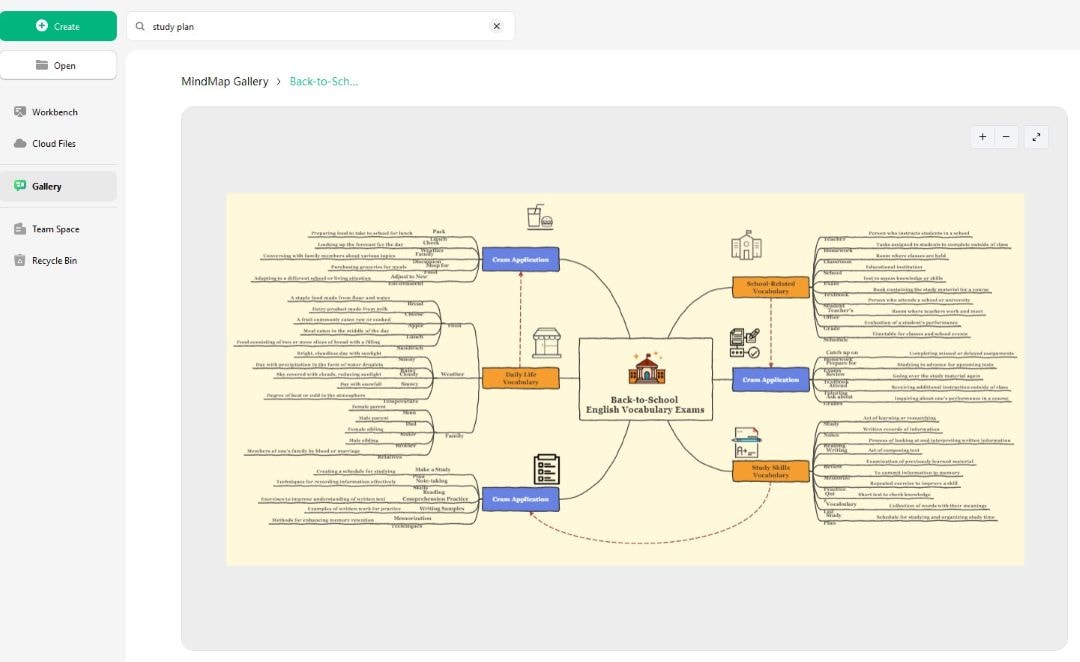
Task: Click the search magnifier icon
Action: click(140, 26)
